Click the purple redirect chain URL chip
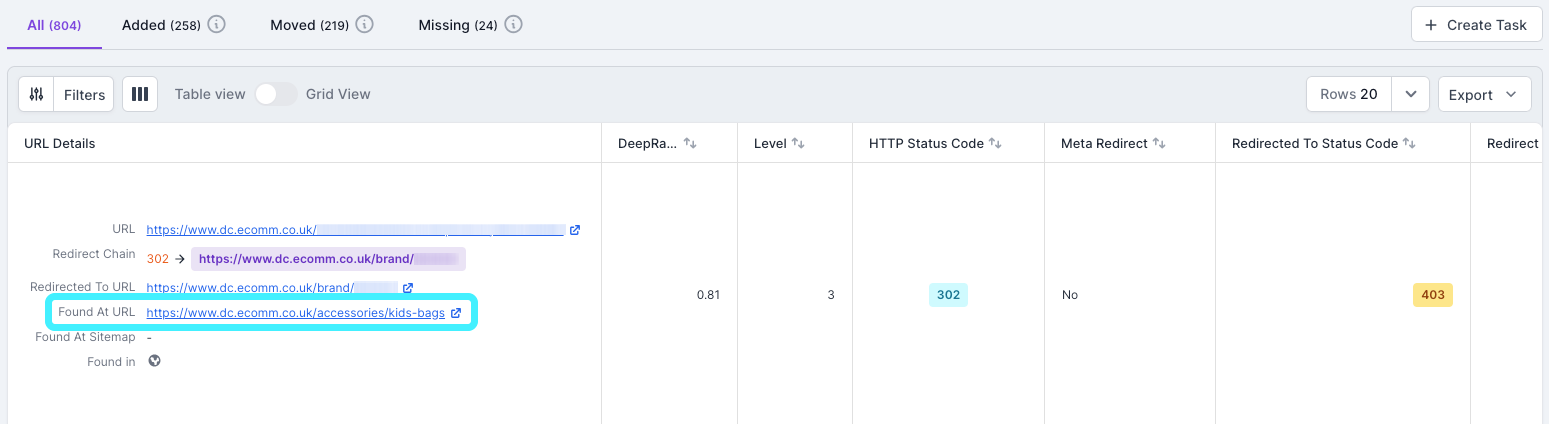Viewport: 1549px width, 424px height. point(328,259)
